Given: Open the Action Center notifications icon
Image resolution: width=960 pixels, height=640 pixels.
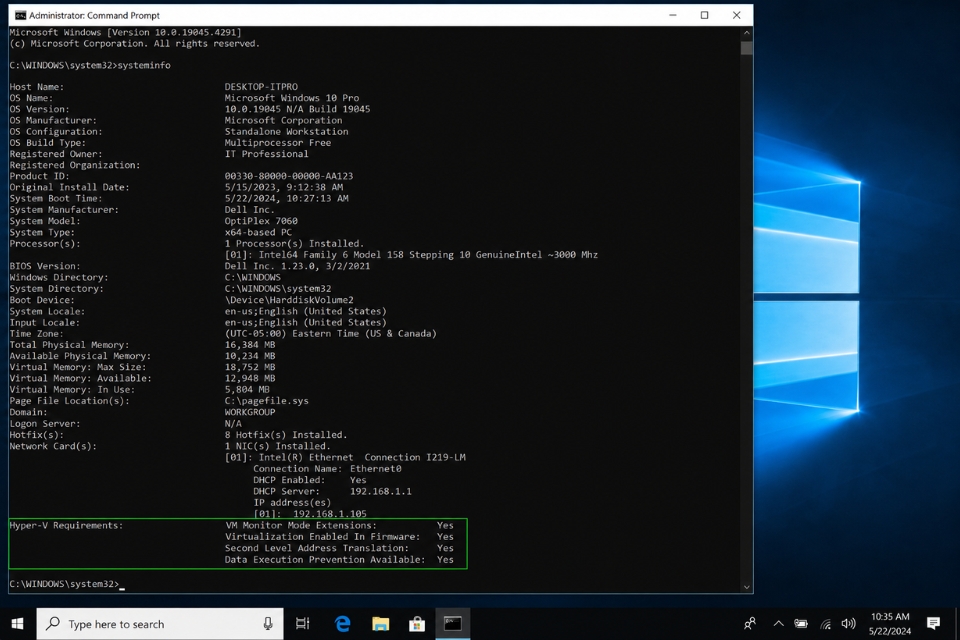Looking at the screenshot, I should (x=933, y=623).
